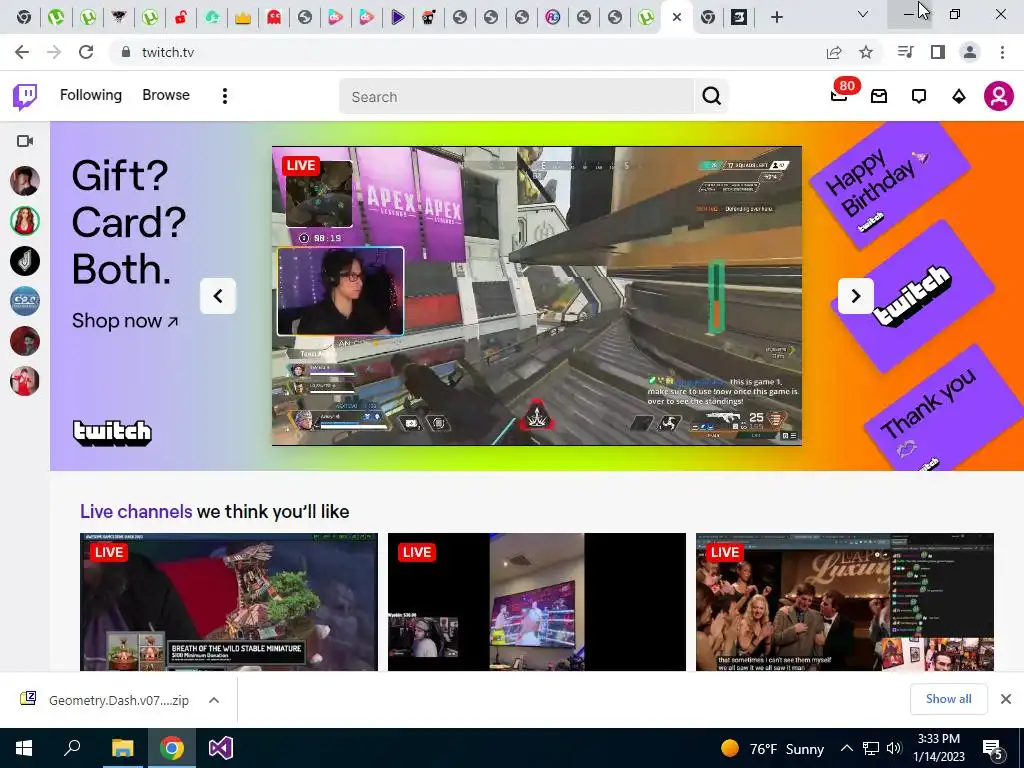This screenshot has width=1024, height=768.
Task: Open Chrome three-dot menu
Action: 1002,52
